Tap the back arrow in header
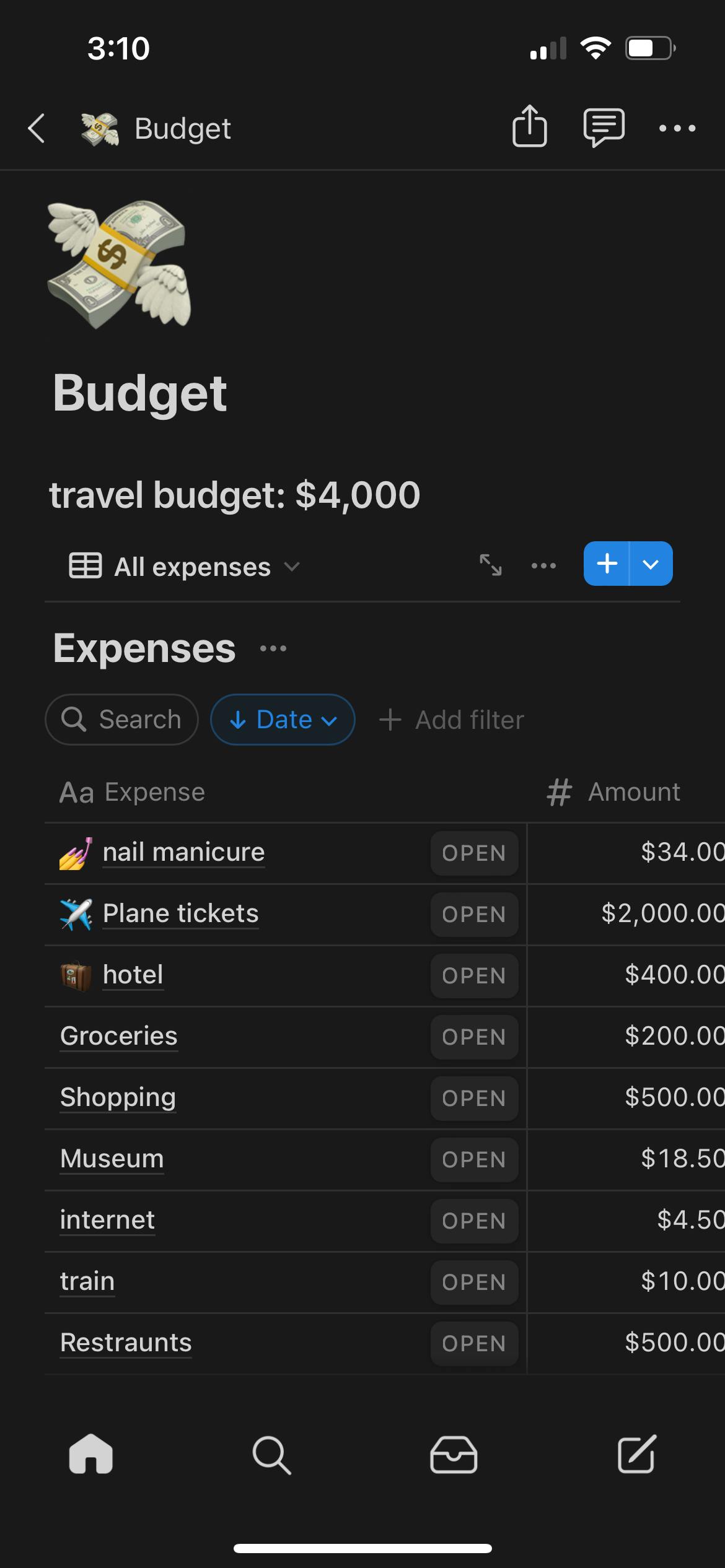Image resolution: width=725 pixels, height=1568 pixels. (x=37, y=129)
